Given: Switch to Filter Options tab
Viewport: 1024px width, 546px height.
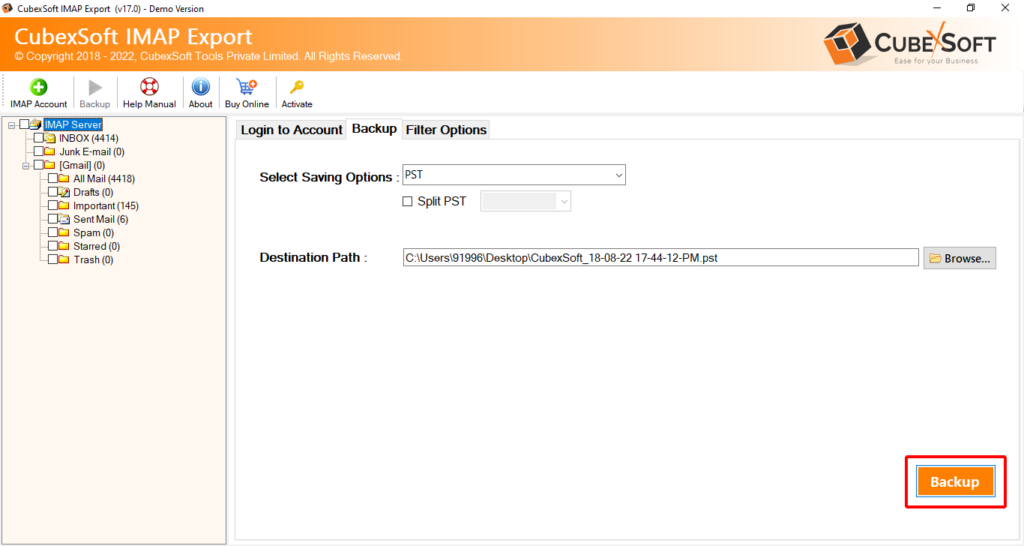Looking at the screenshot, I should point(446,130).
